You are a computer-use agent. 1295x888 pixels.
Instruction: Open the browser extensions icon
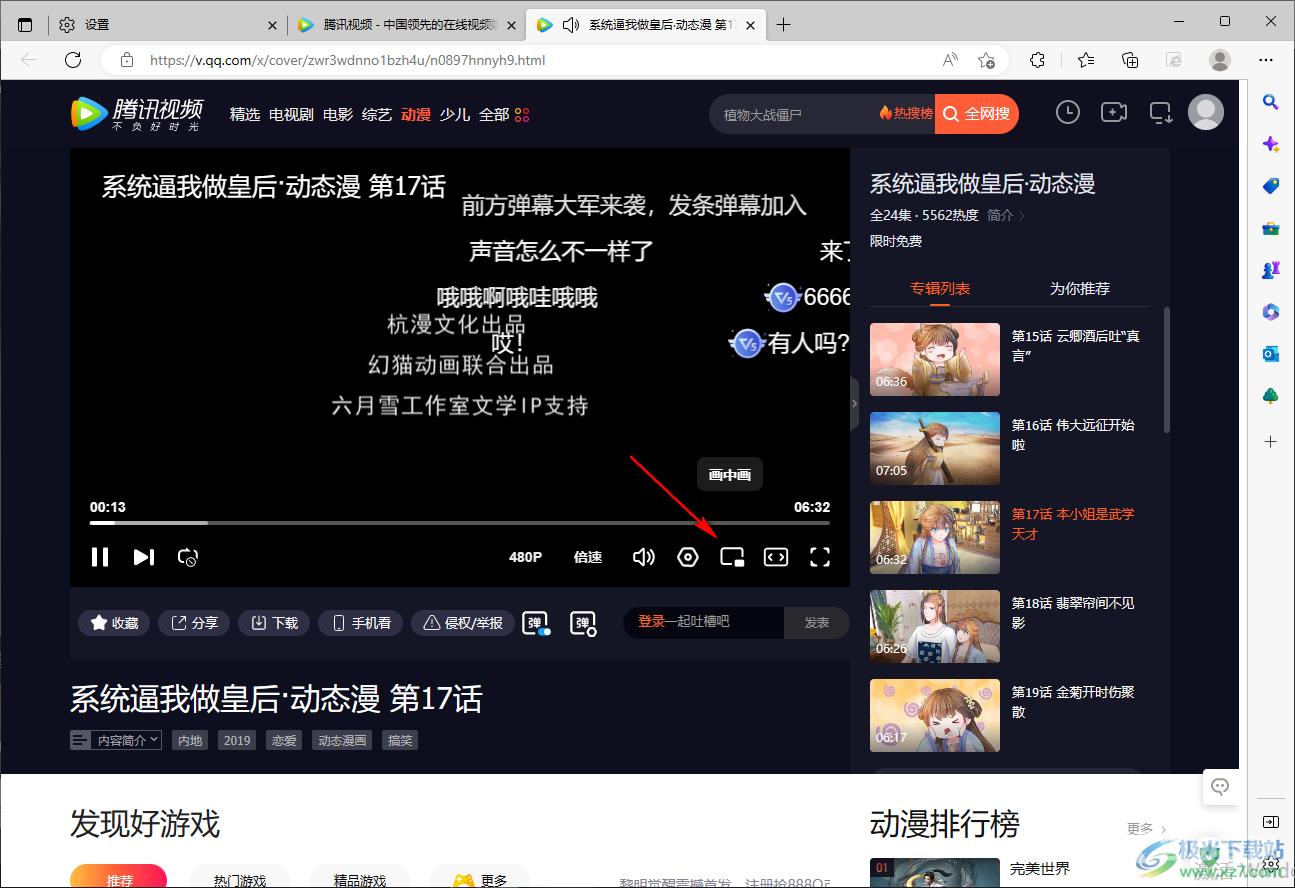coord(1038,60)
